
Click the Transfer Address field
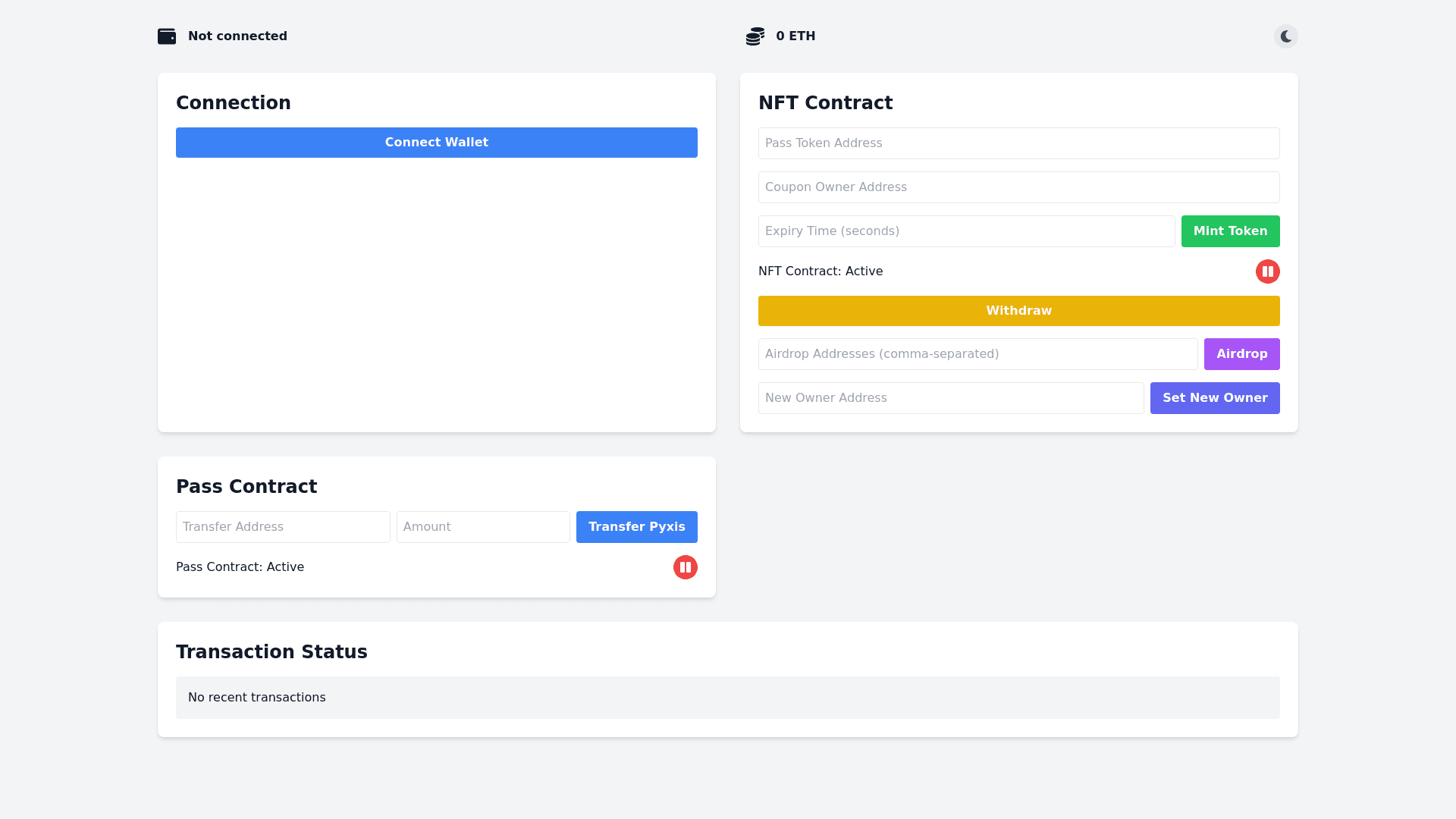point(283,527)
